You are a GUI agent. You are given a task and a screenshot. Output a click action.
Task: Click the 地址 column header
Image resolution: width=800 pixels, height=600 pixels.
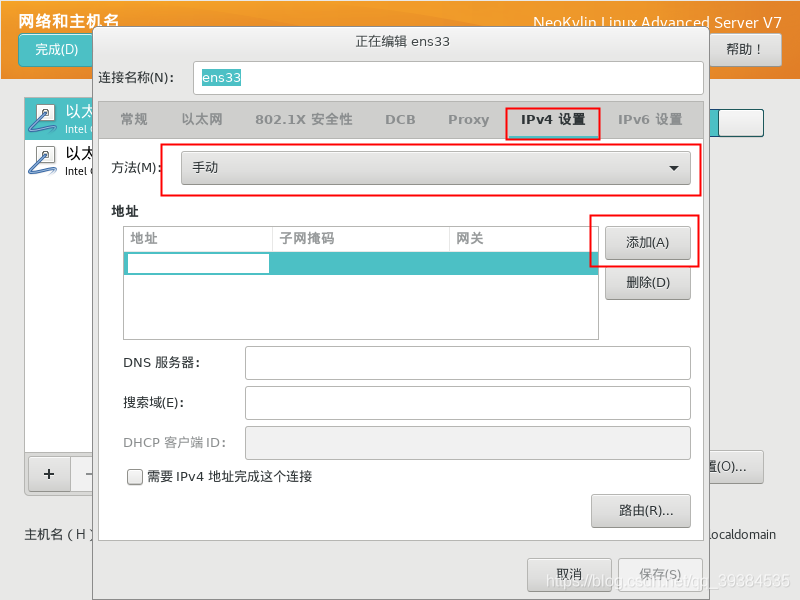coord(198,239)
